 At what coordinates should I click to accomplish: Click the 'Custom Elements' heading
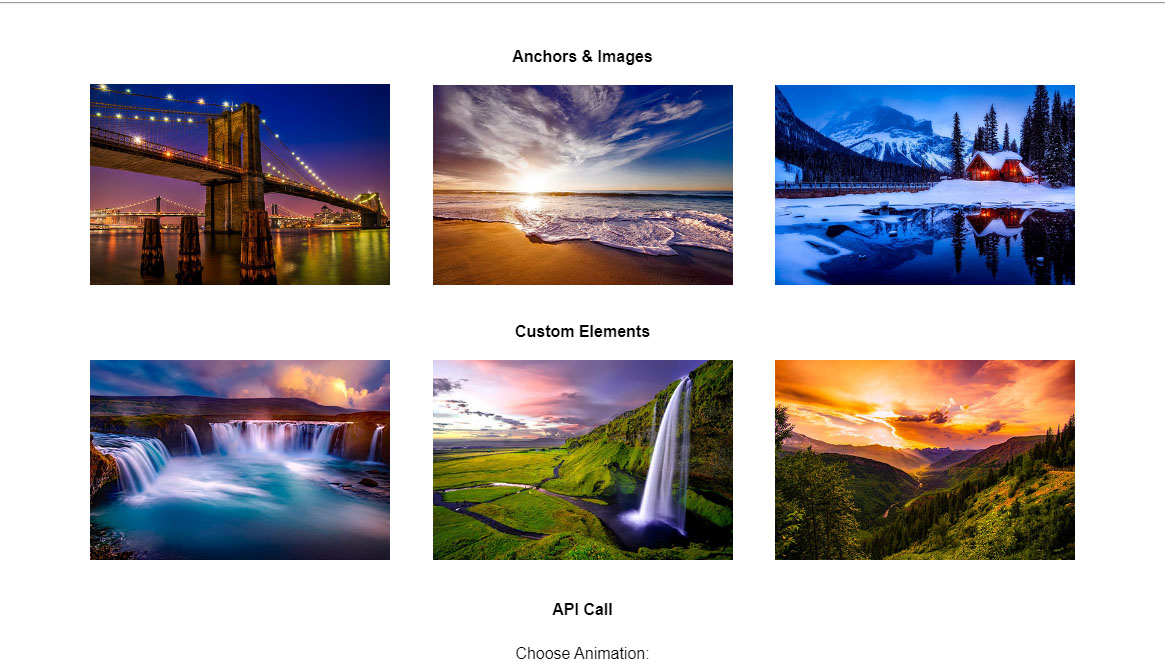pyautogui.click(x=582, y=332)
